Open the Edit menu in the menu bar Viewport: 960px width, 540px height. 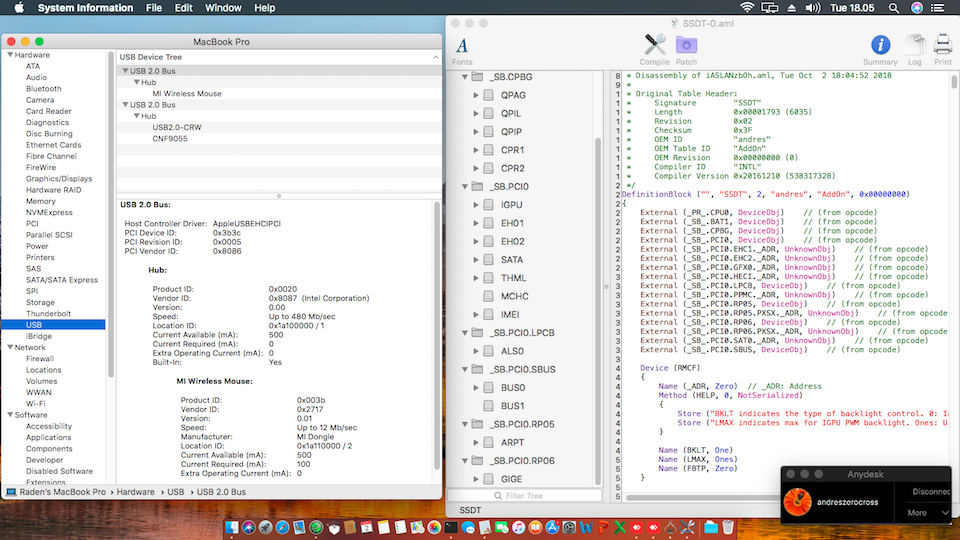[x=185, y=8]
